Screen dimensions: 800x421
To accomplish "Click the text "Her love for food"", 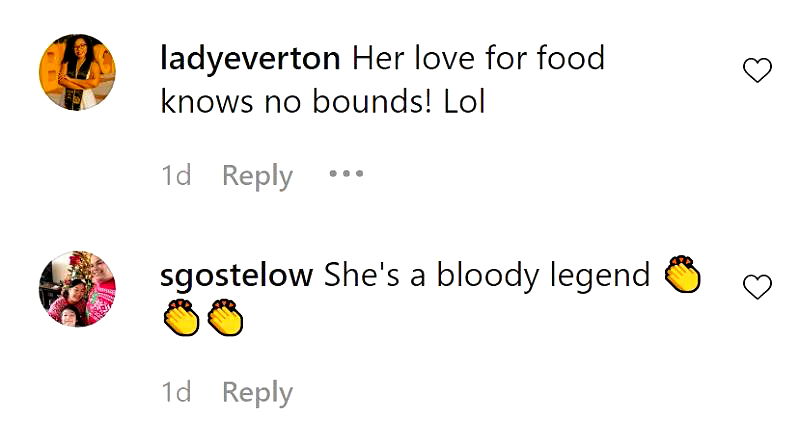I will (479, 59).
